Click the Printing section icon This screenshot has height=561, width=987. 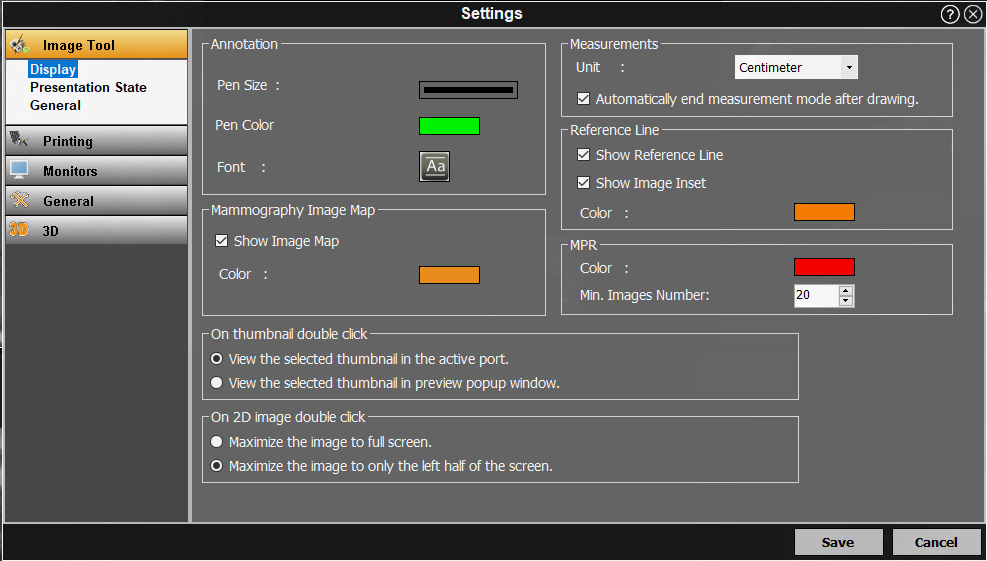20,141
